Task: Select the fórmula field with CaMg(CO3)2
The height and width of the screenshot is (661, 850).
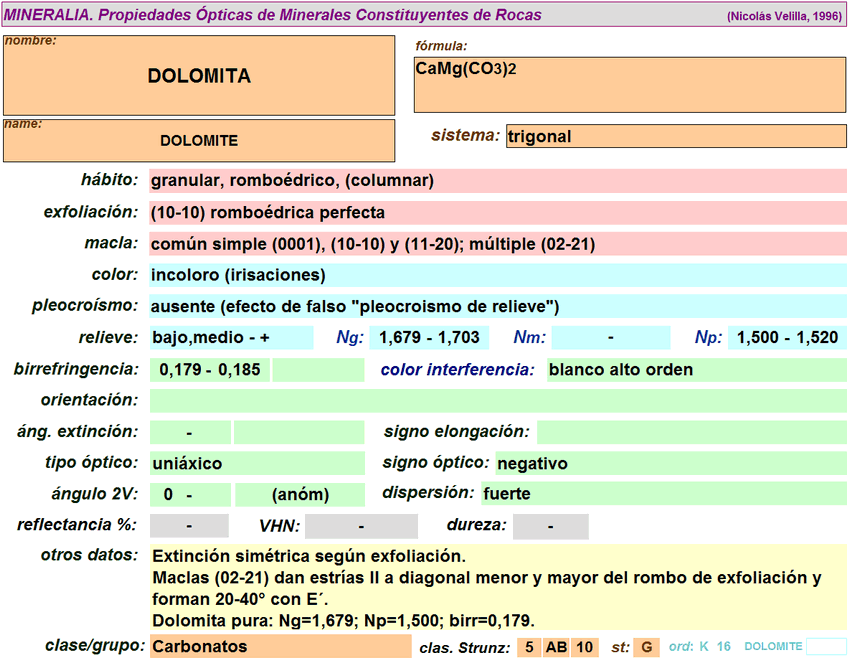Action: tap(630, 85)
